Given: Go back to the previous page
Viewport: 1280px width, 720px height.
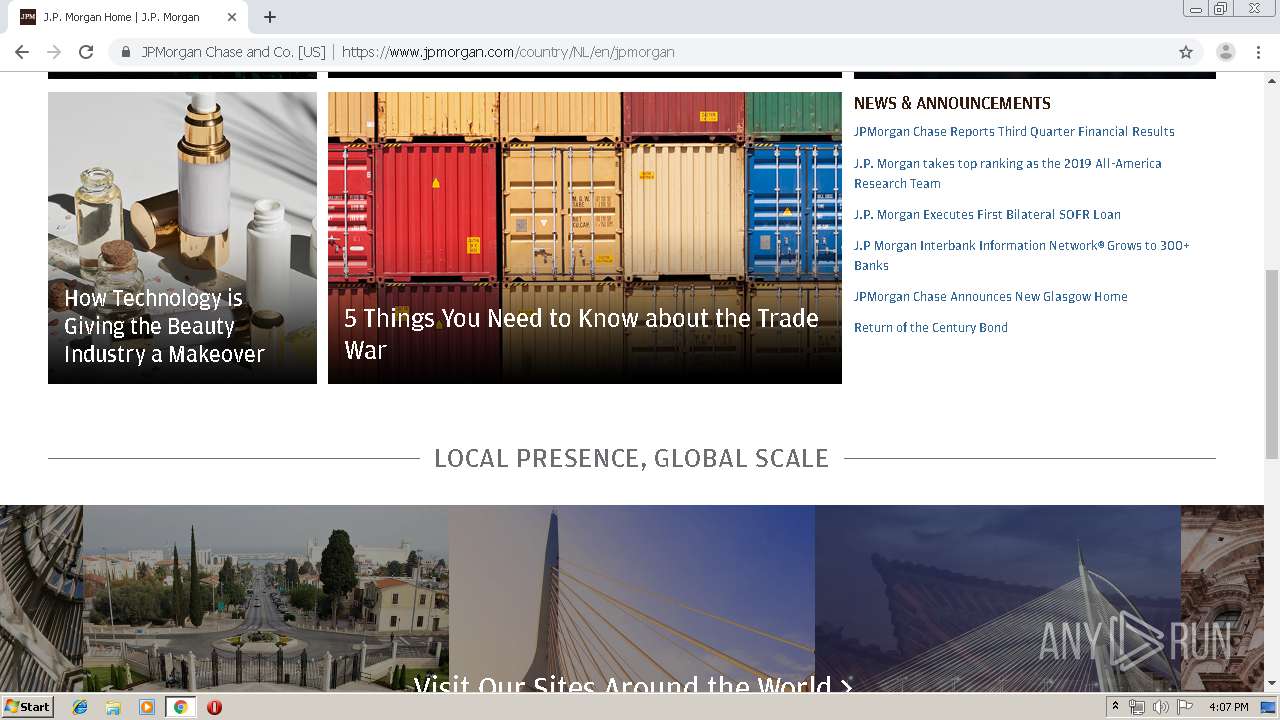Looking at the screenshot, I should pos(22,52).
